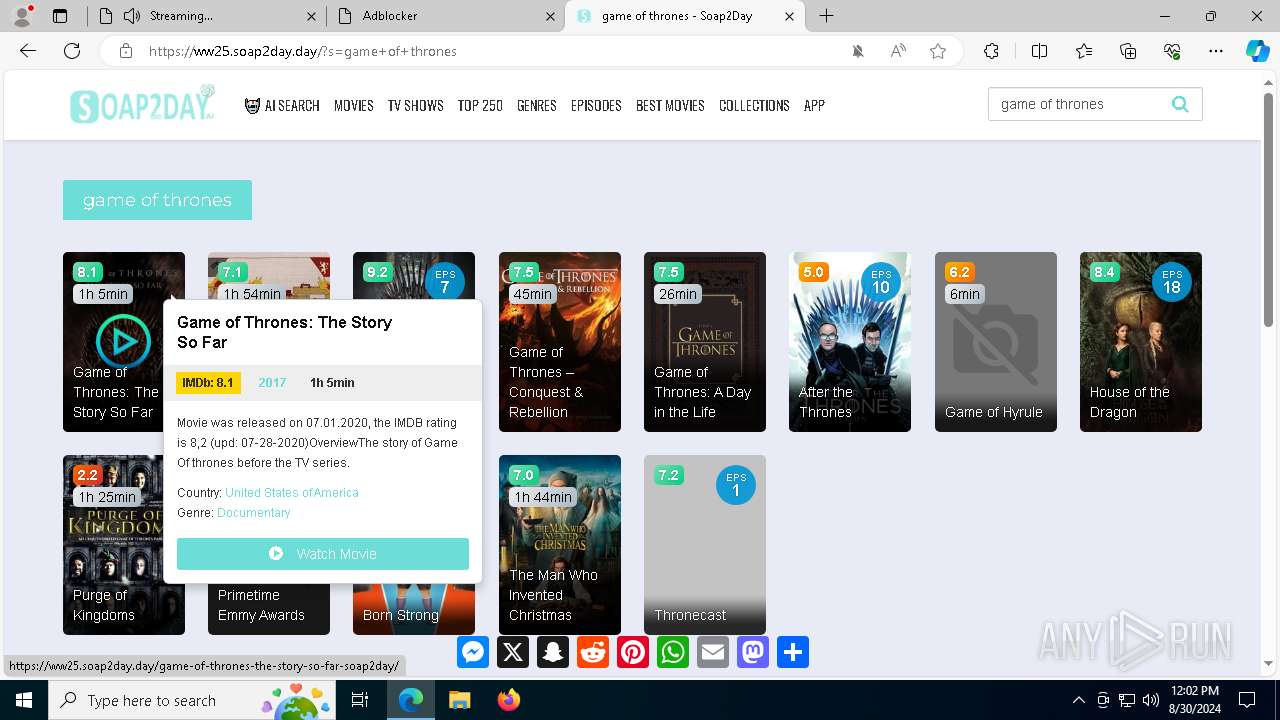
Task: Open TV Shows menu item
Action: pyautogui.click(x=416, y=105)
